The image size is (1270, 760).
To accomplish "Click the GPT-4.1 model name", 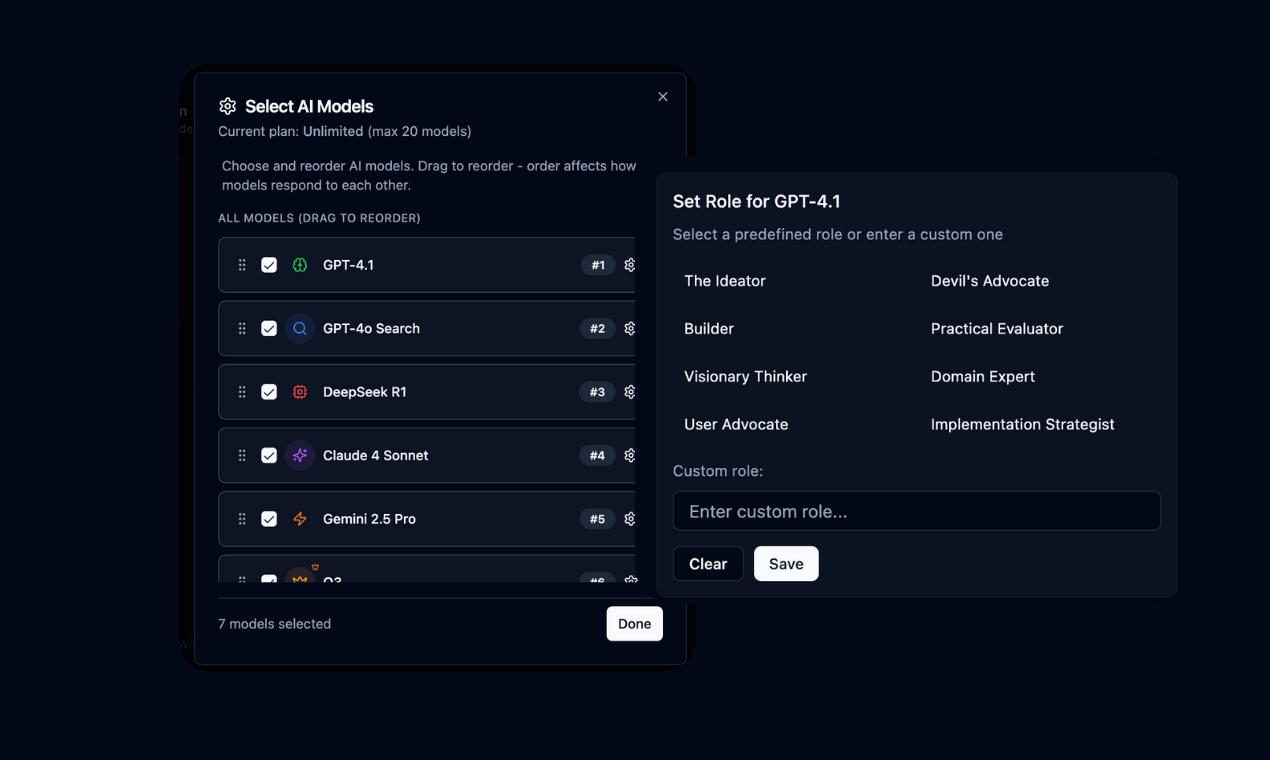I will [348, 265].
